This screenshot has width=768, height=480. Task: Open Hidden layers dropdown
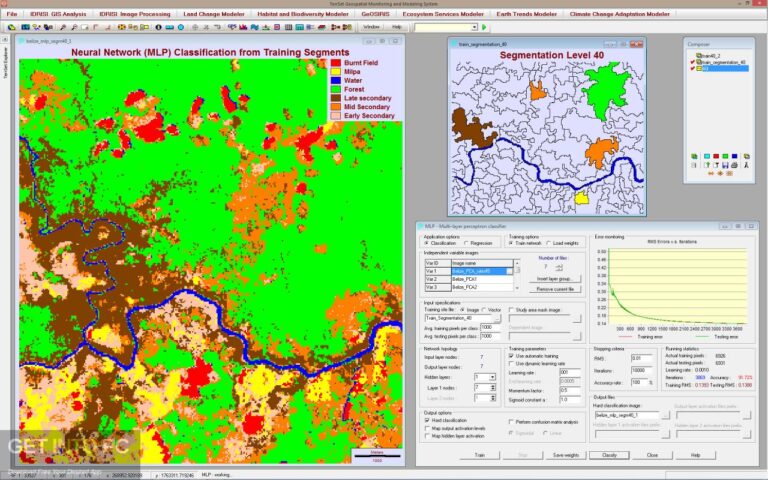[492, 377]
